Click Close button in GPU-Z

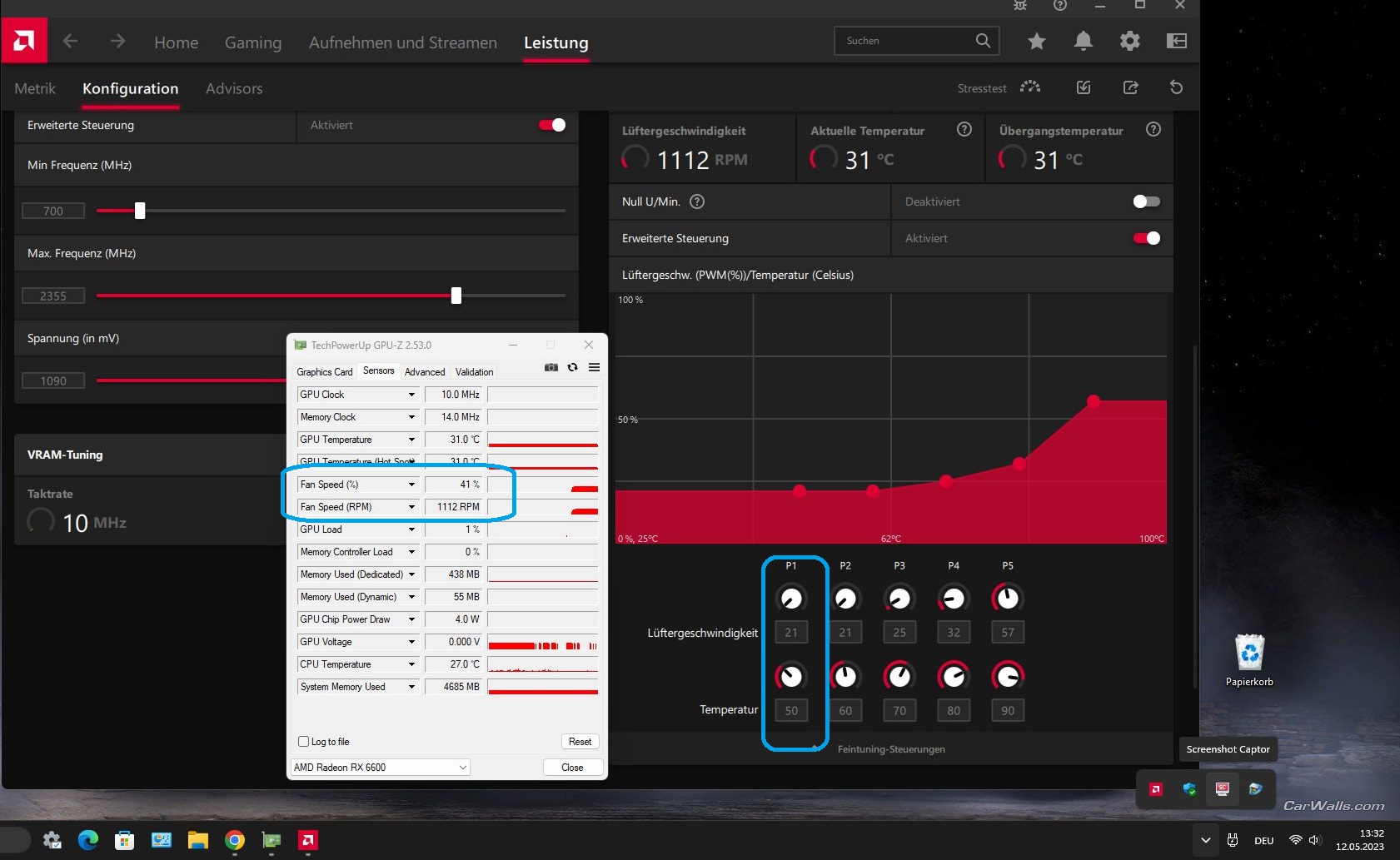(x=572, y=768)
